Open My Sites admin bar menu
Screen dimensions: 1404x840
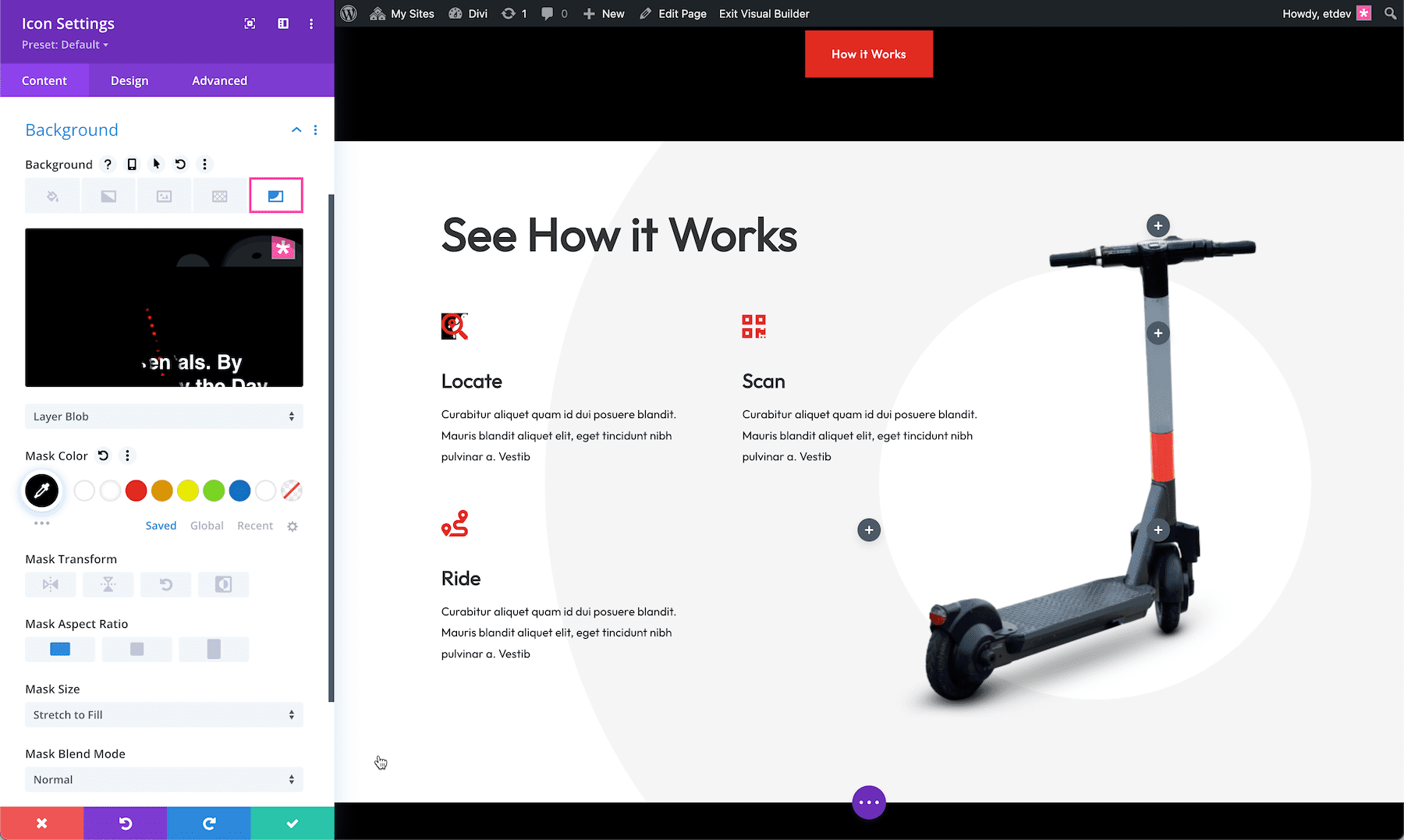click(x=402, y=13)
